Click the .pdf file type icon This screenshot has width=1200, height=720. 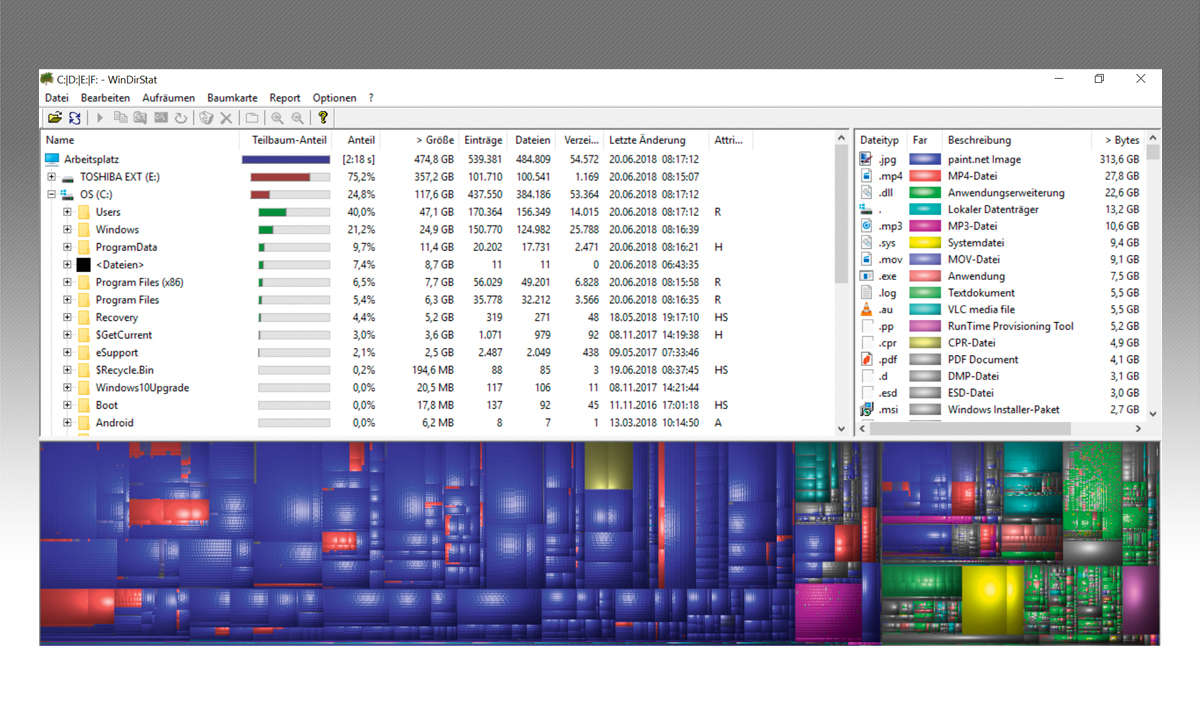867,359
